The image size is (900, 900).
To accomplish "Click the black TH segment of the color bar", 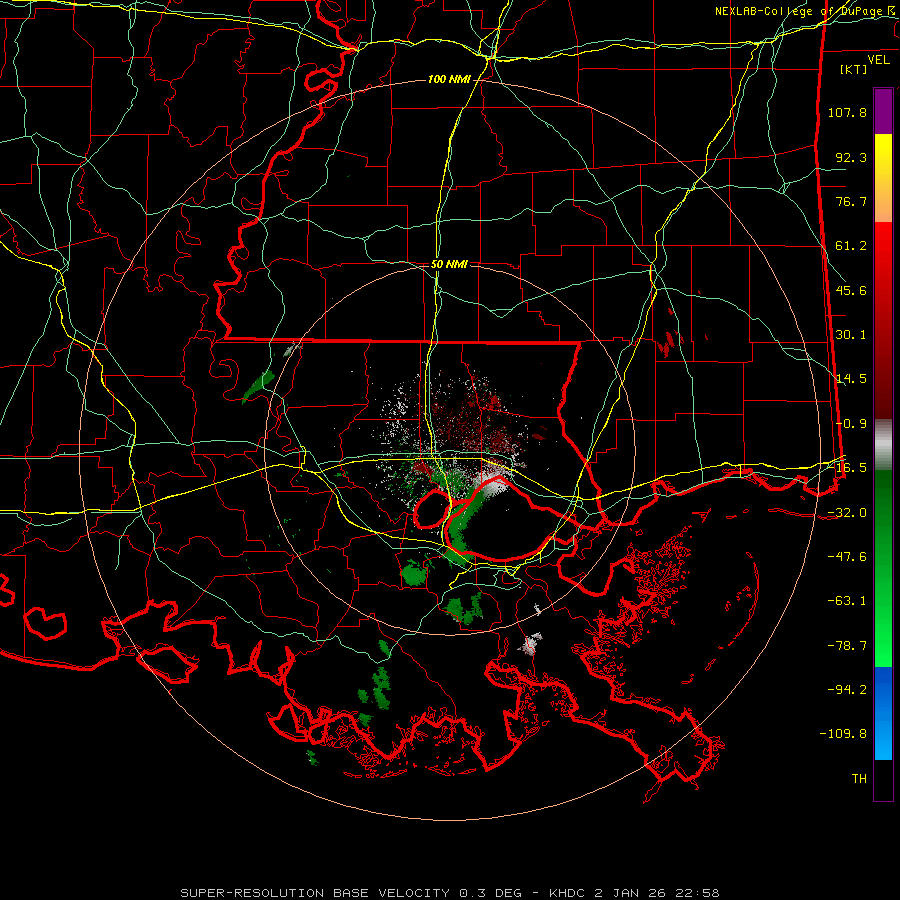I will pyautogui.click(x=883, y=780).
